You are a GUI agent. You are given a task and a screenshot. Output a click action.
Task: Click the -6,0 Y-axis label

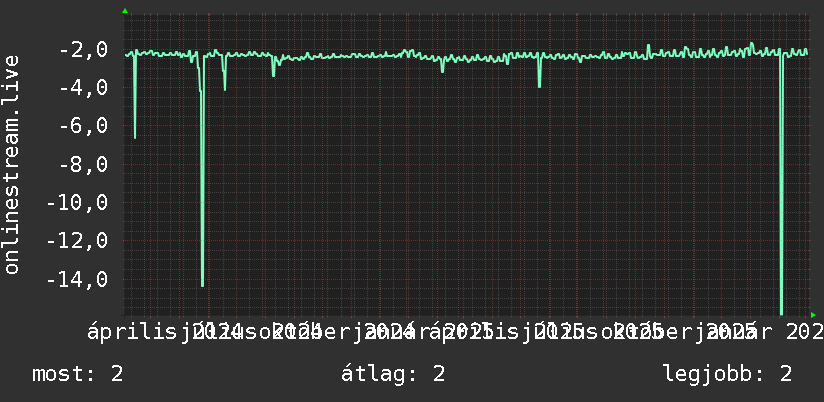pyautogui.click(x=83, y=126)
